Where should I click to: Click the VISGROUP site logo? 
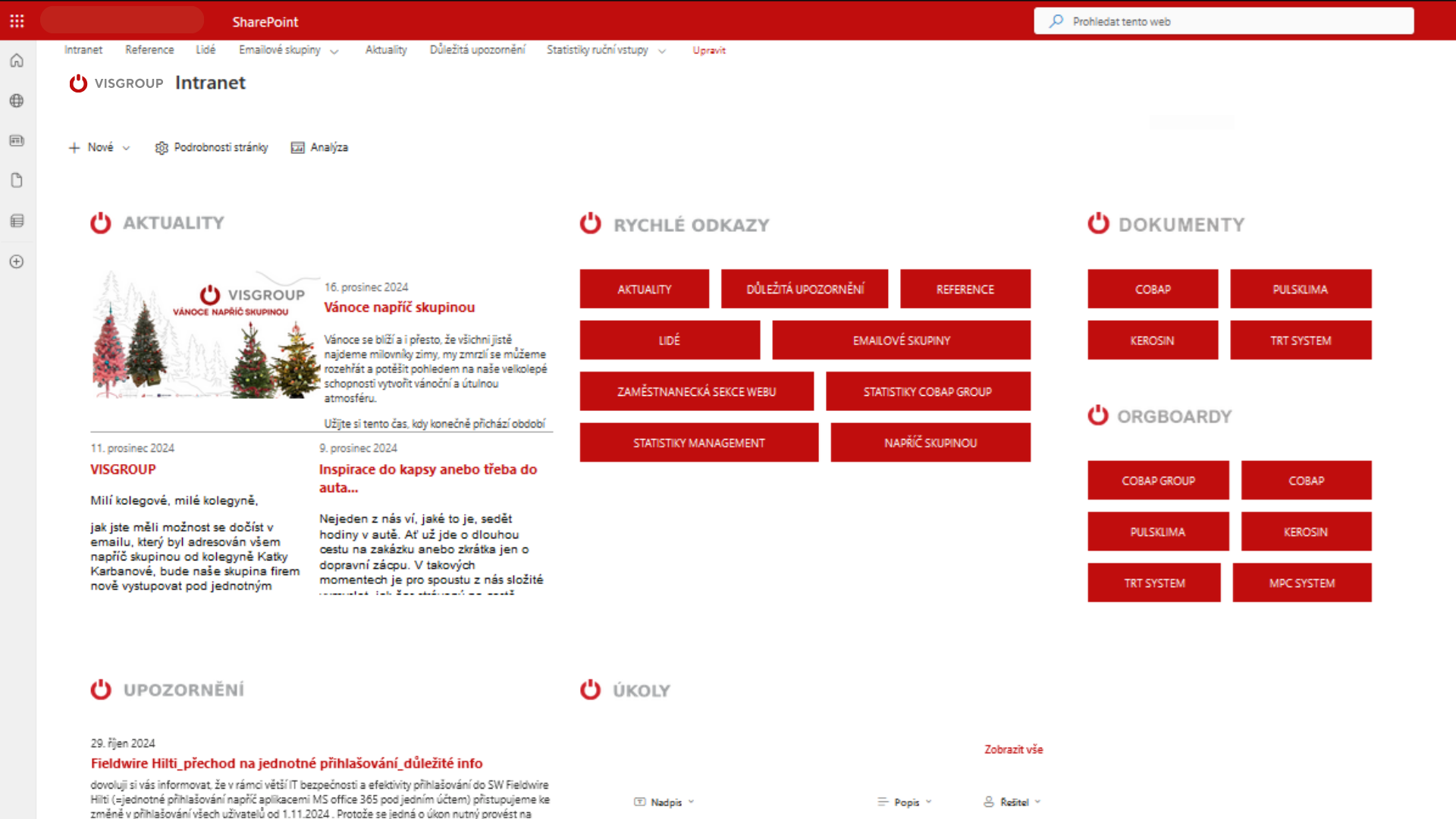[x=116, y=83]
